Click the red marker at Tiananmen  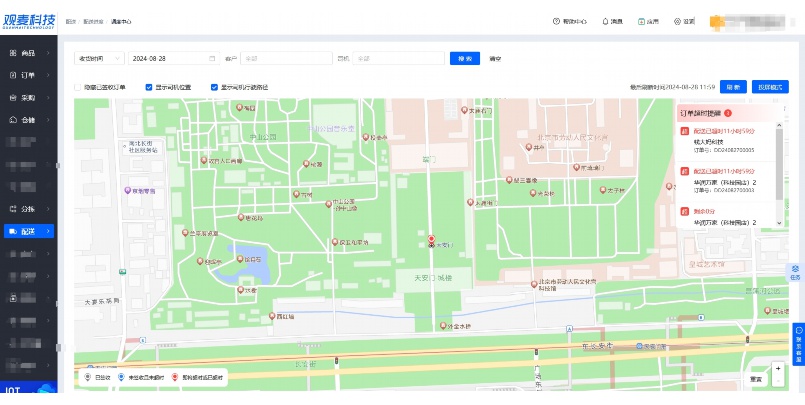point(431,240)
